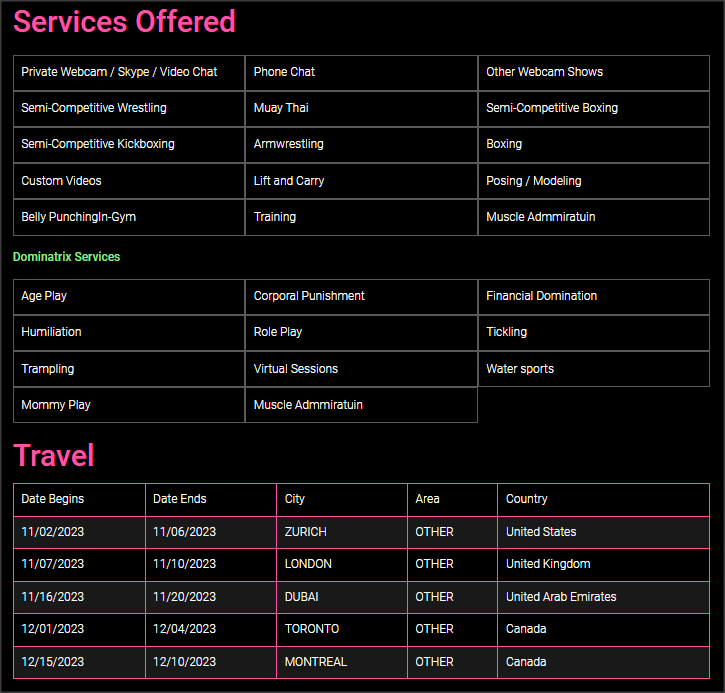
Task: Click the Country column header
Action: coord(527,499)
